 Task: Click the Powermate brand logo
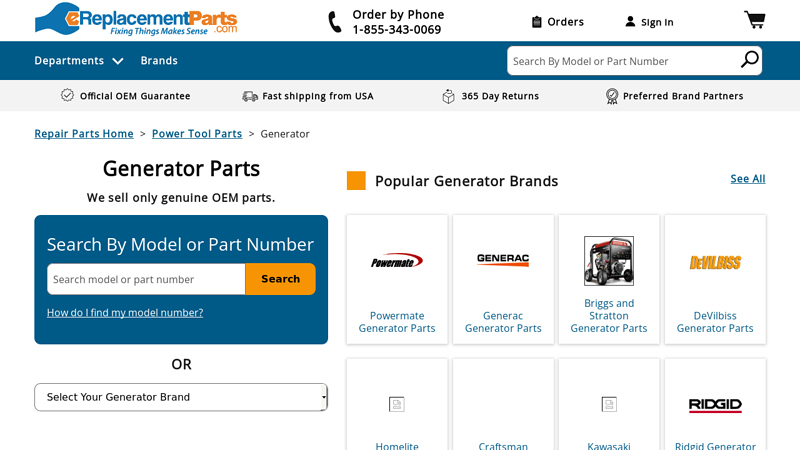point(397,261)
